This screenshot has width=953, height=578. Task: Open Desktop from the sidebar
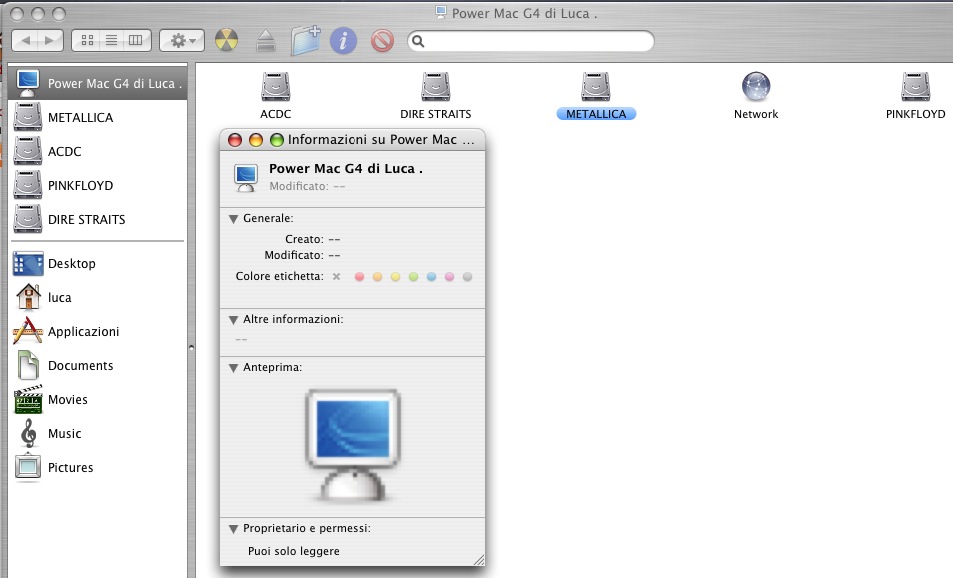pos(97,263)
